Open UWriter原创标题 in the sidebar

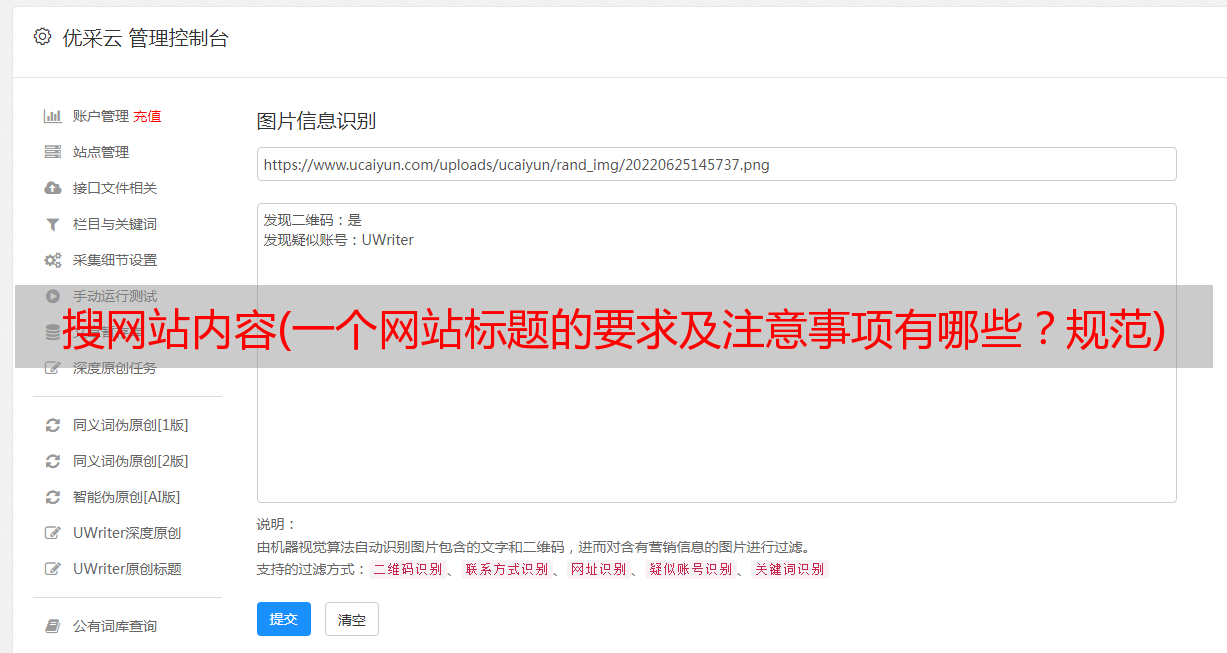click(x=127, y=569)
